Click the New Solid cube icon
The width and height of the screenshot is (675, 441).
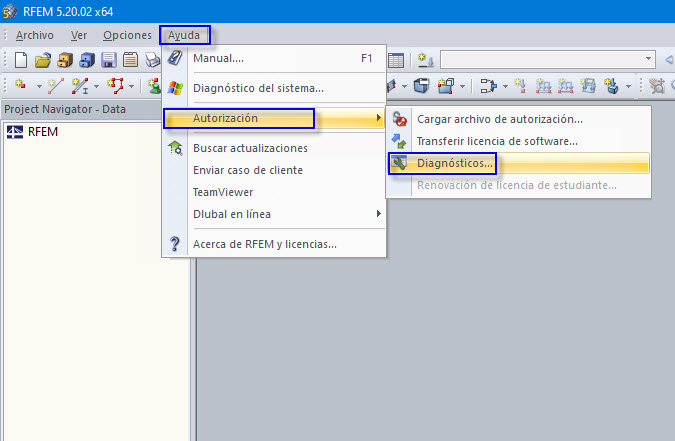pyautogui.click(x=421, y=85)
